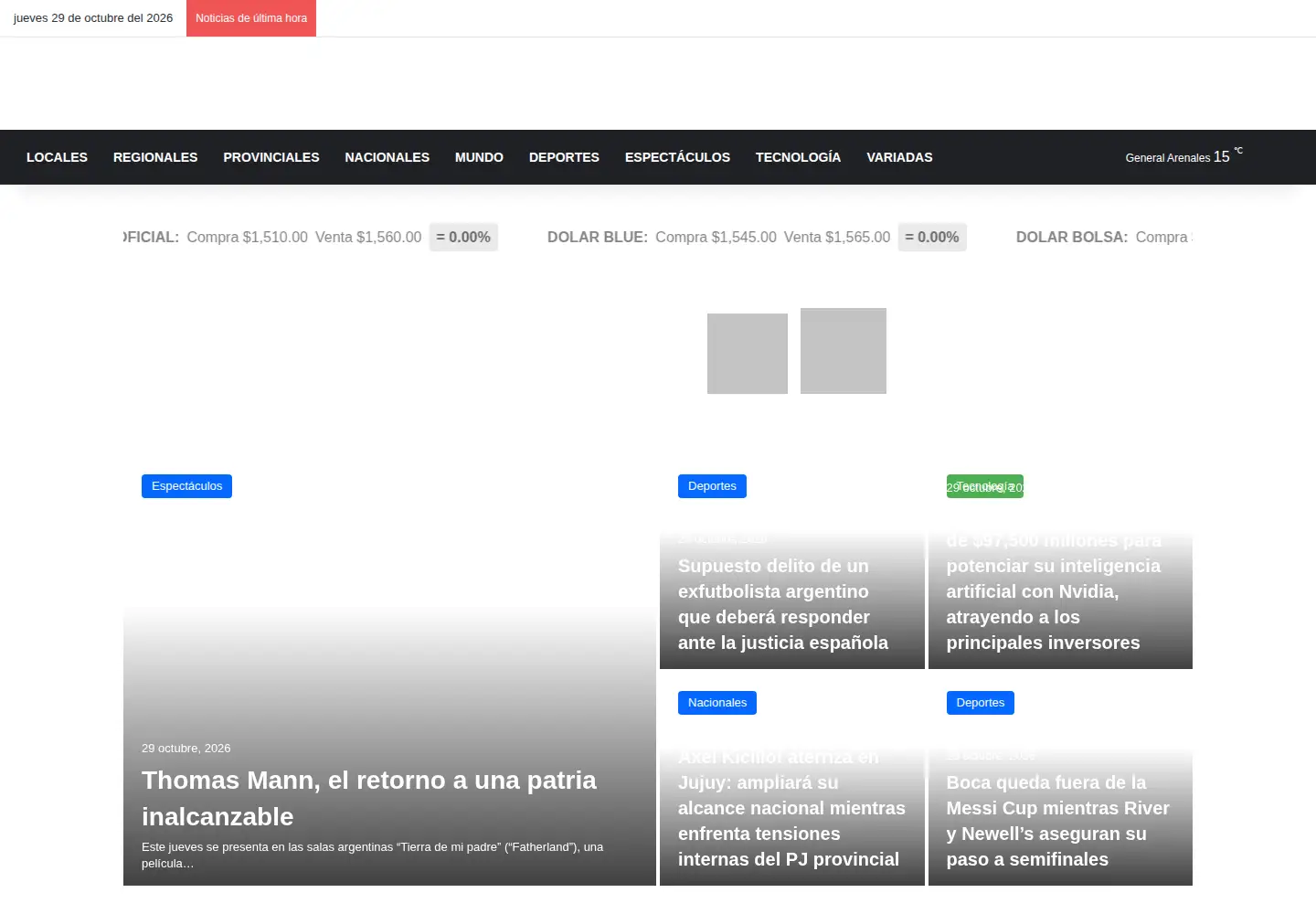Click the Deportes badge on Boca article
The image size is (1316, 914).
coord(981,703)
